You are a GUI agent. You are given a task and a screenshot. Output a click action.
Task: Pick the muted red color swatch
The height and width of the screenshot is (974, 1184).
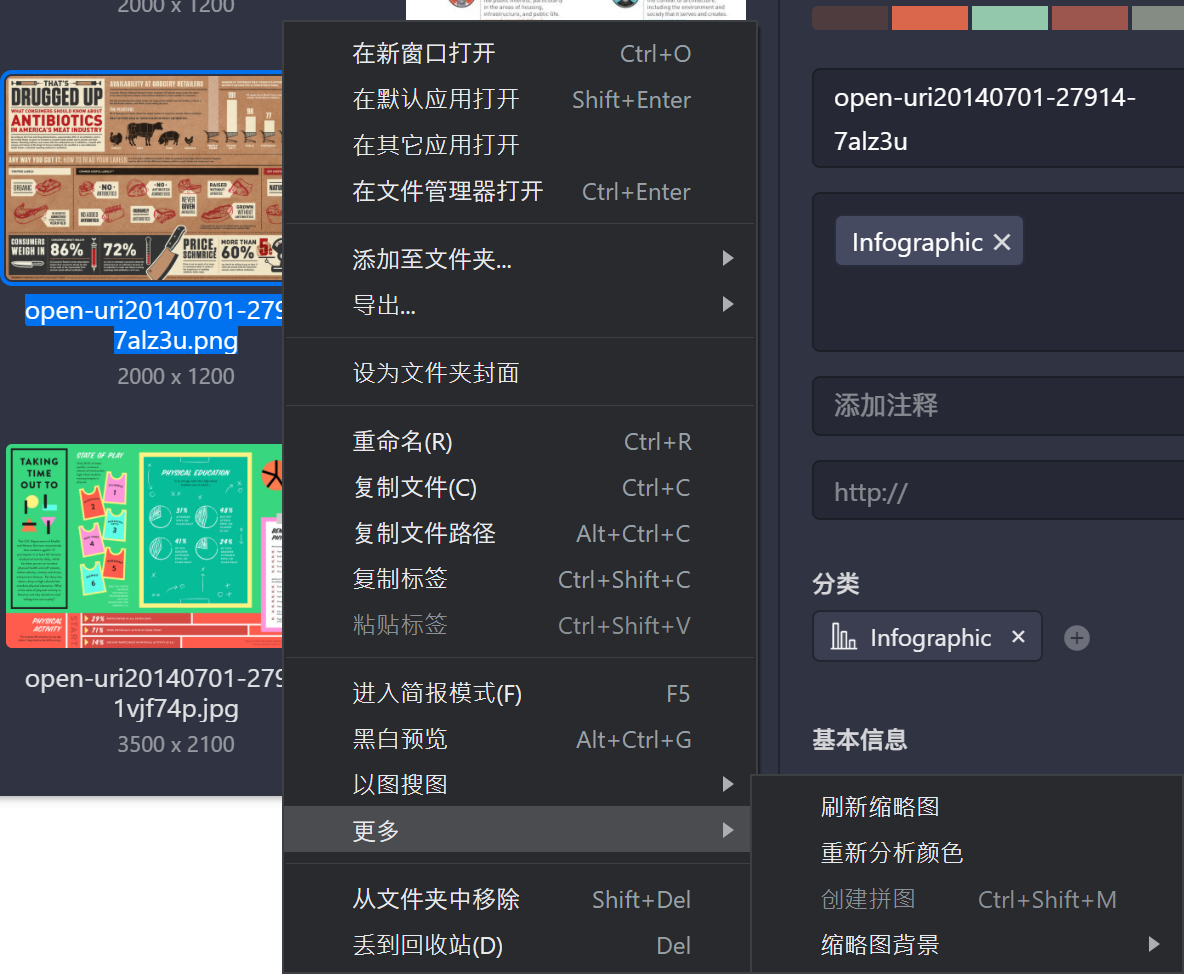click(1090, 17)
